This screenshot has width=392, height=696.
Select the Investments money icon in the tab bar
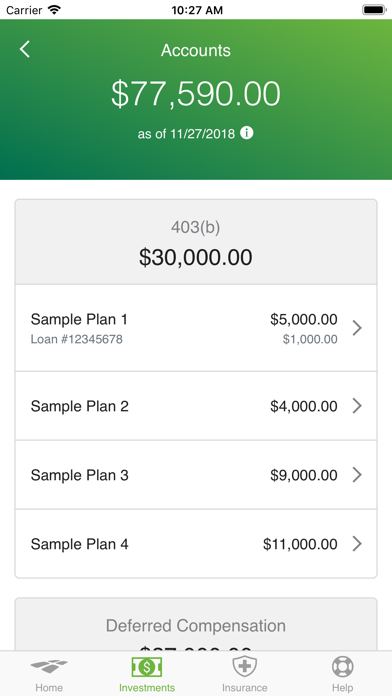click(147, 667)
